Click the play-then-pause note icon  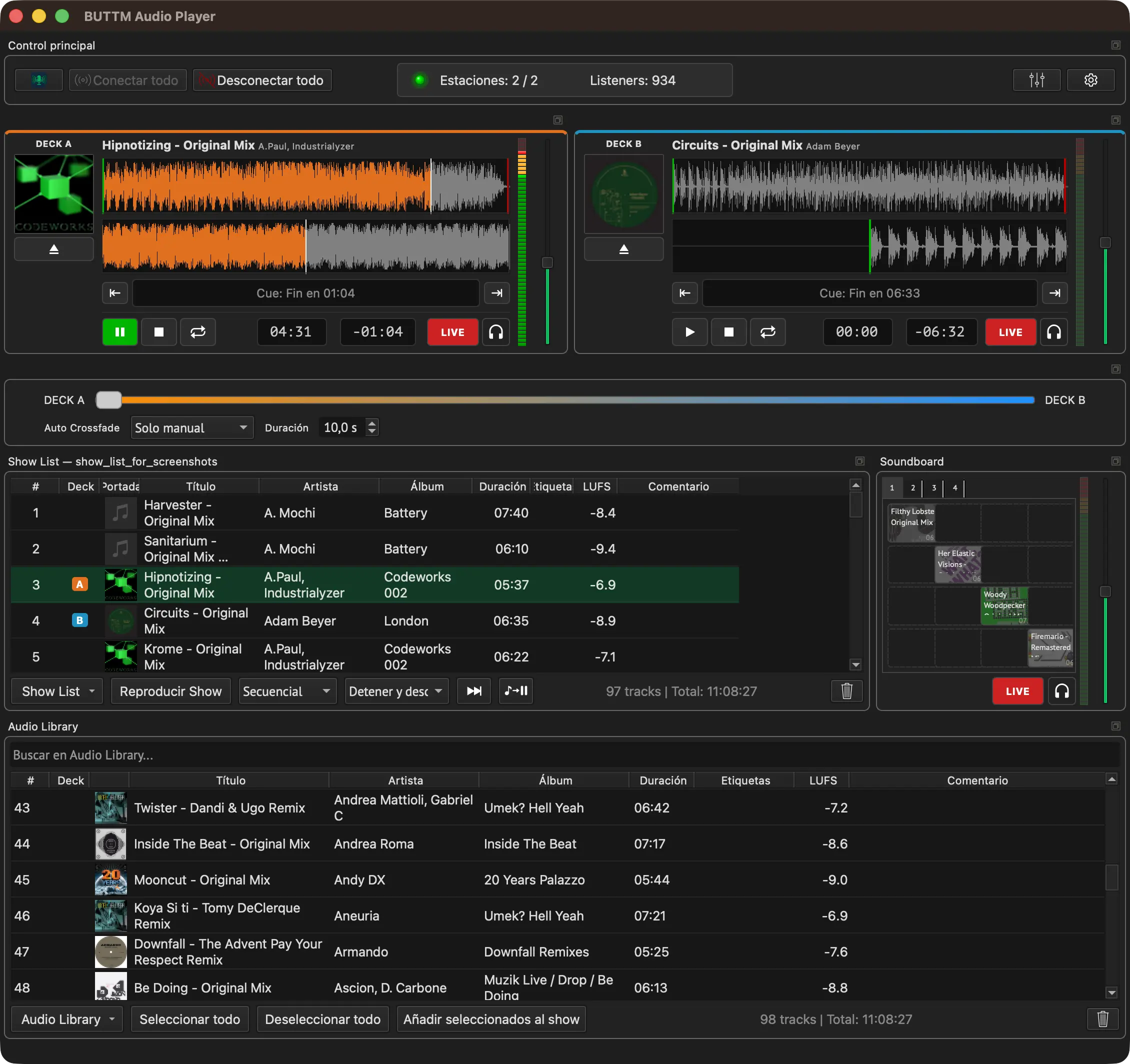(x=516, y=691)
